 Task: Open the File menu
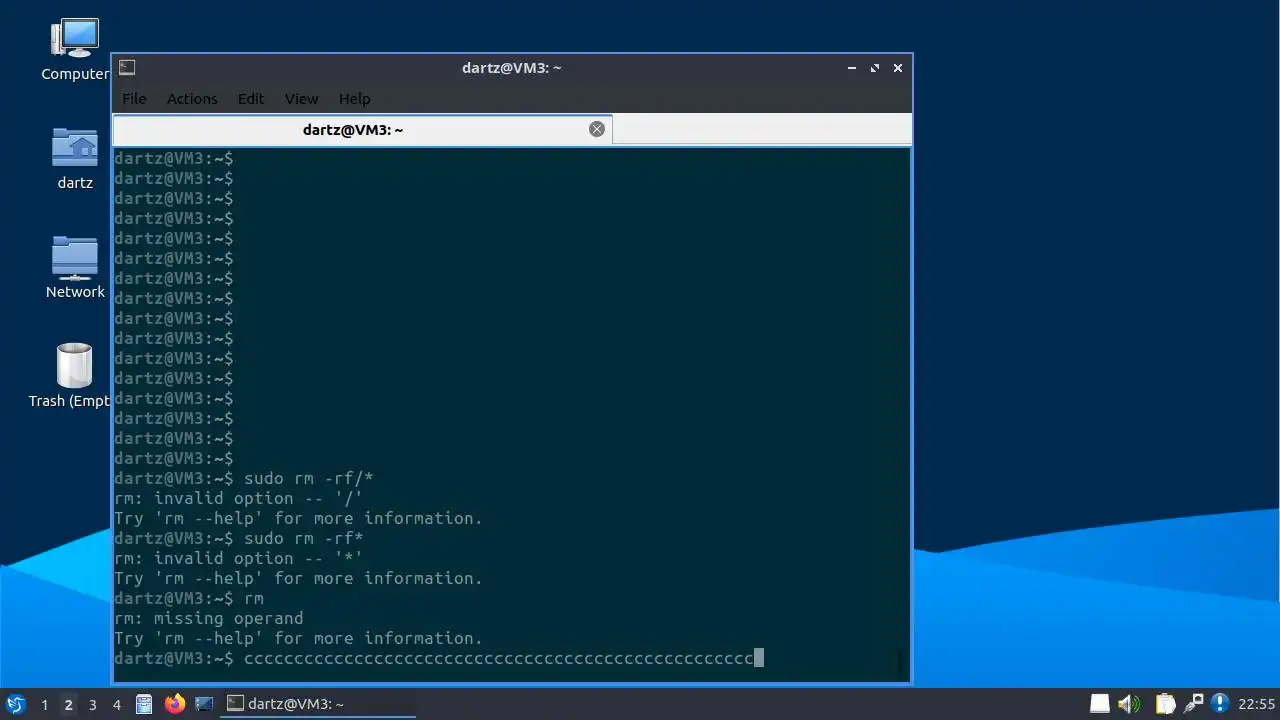point(134,99)
